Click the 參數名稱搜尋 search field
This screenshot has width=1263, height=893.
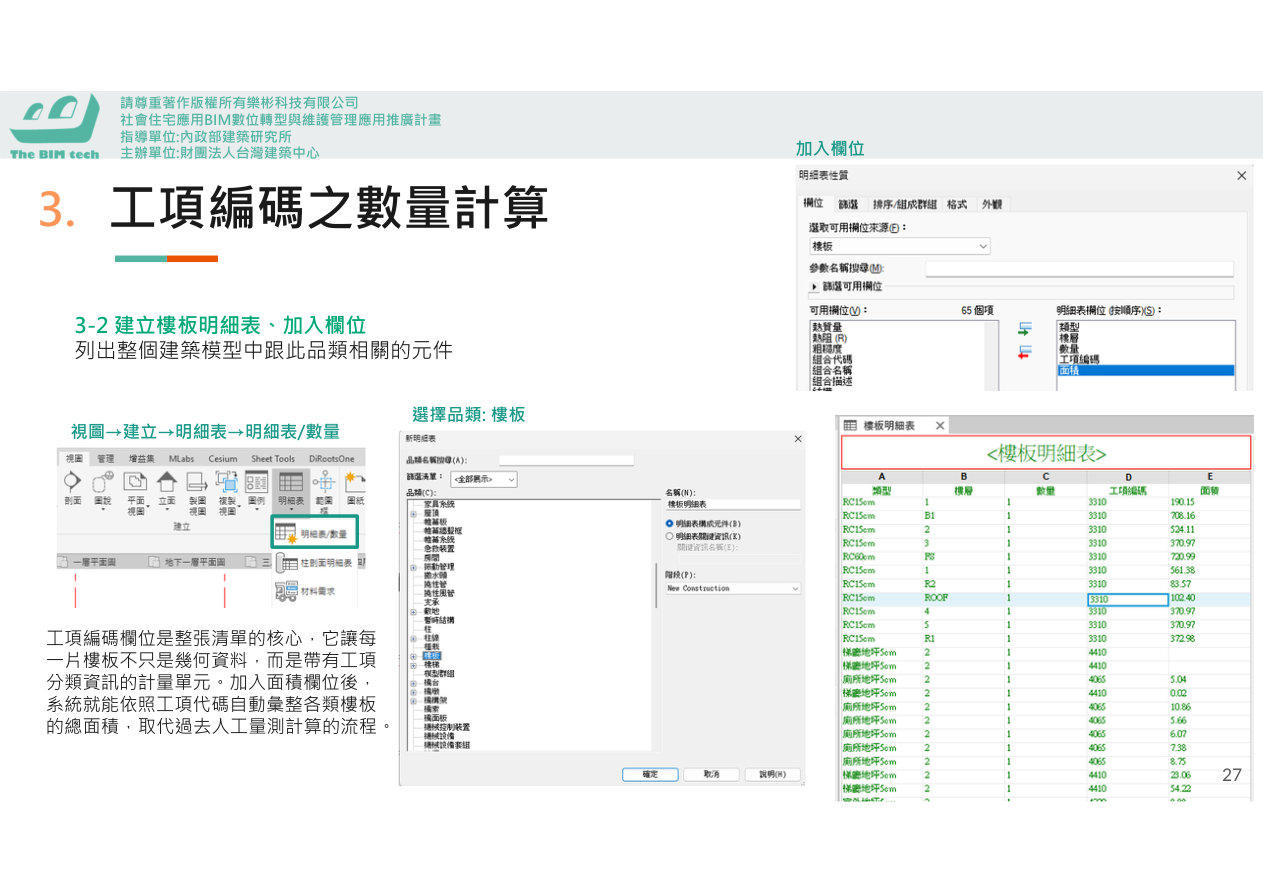click(1079, 268)
